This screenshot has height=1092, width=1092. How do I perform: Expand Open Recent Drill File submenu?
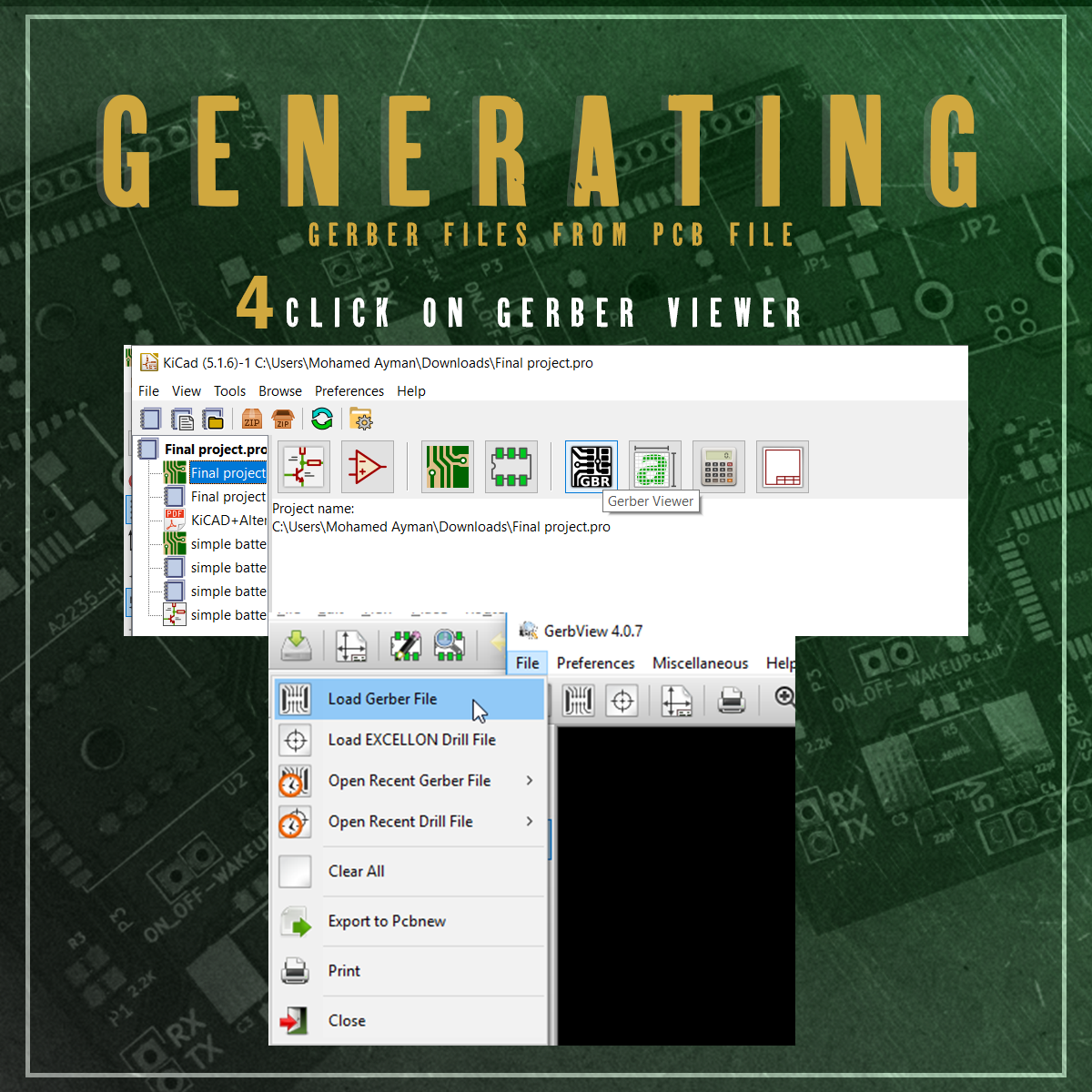pos(409,822)
